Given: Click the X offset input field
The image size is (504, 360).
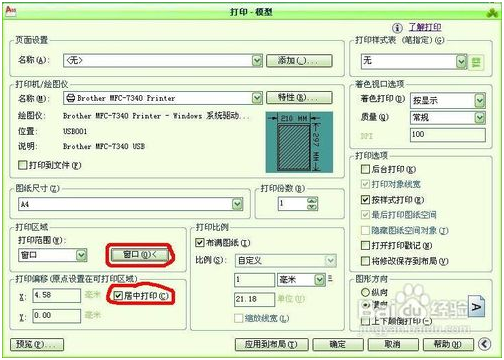Looking at the screenshot, I should (x=57, y=295).
